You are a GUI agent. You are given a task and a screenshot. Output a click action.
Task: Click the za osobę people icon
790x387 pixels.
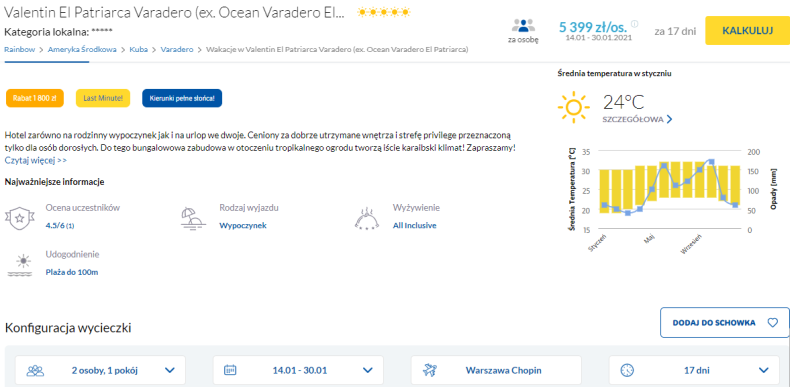coord(523,25)
